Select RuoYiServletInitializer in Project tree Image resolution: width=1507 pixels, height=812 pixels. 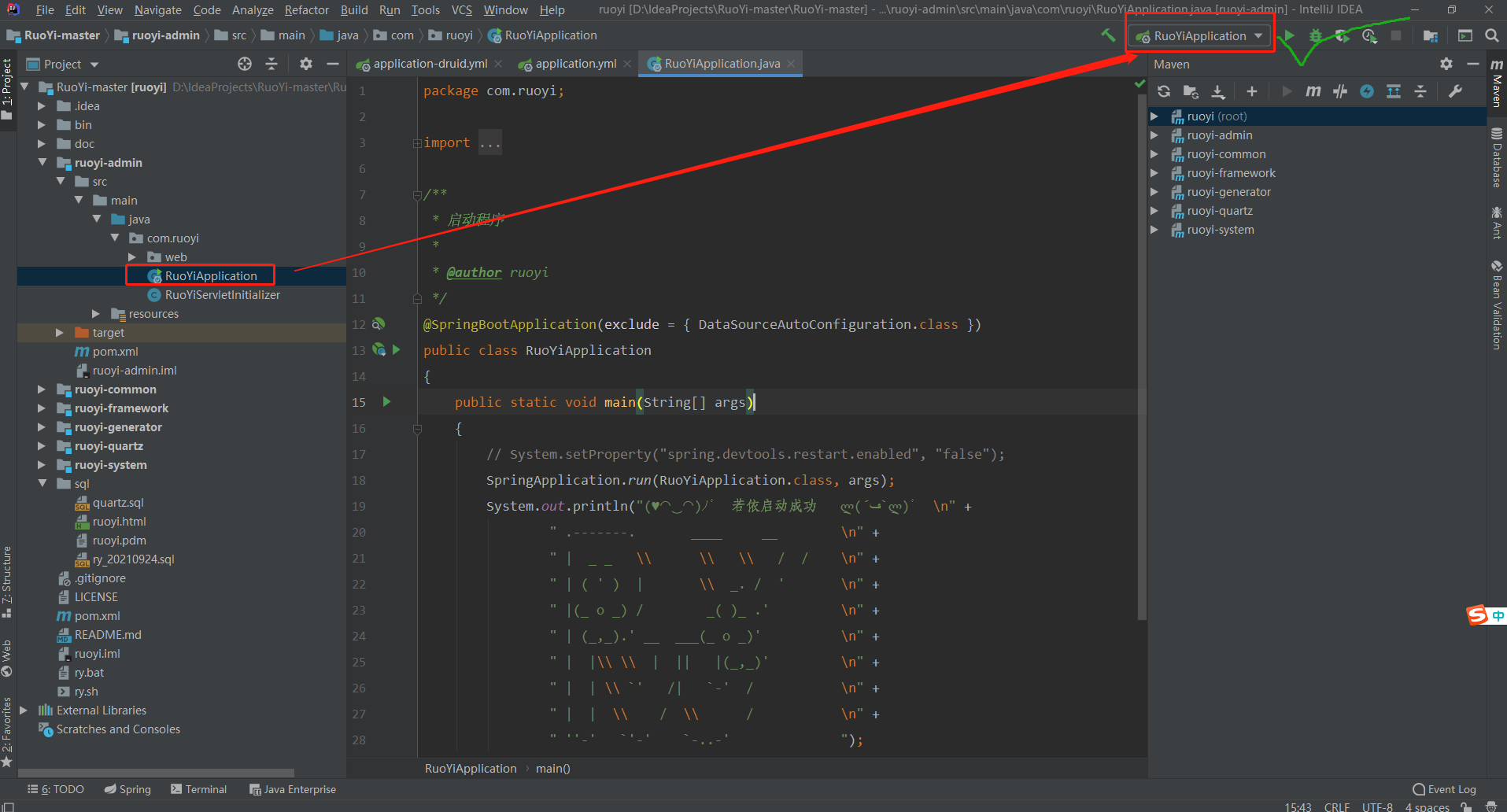pos(223,295)
